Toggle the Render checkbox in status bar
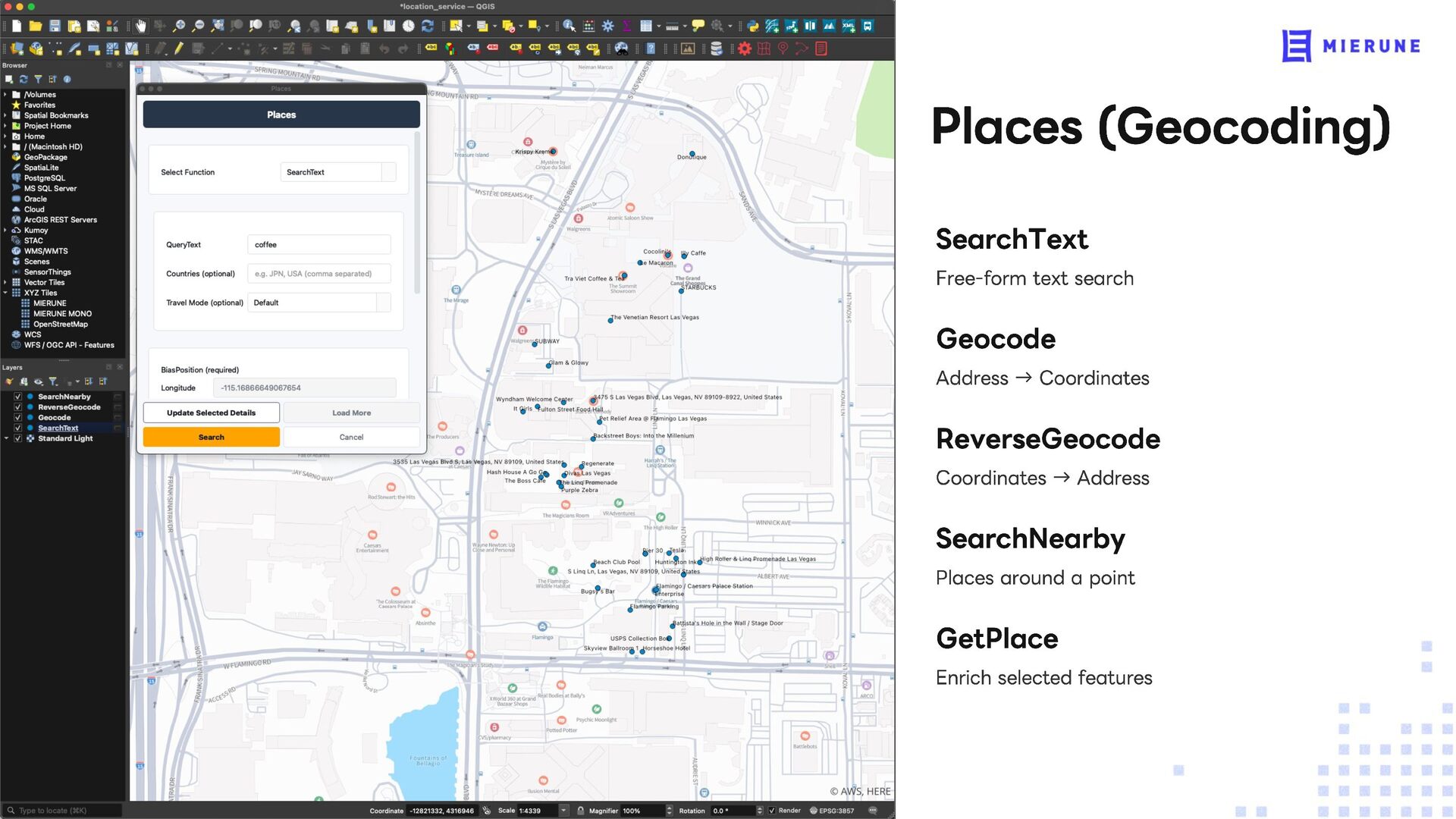This screenshot has width=1456, height=819. tap(772, 811)
